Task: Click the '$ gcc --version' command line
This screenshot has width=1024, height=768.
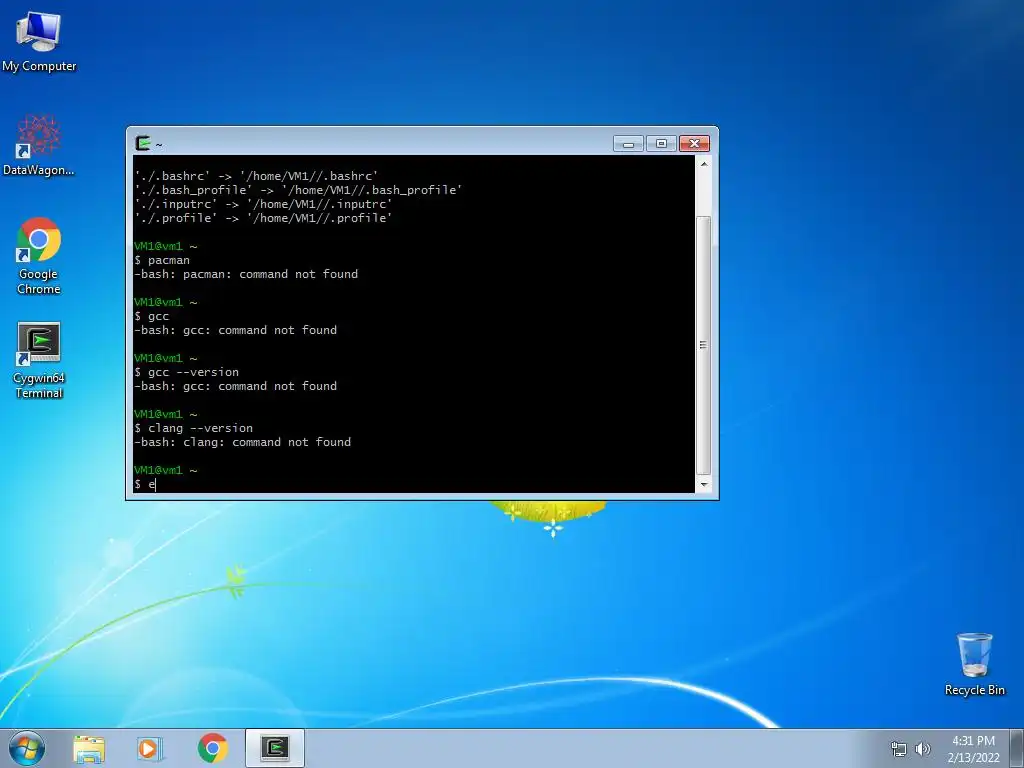Action: pos(187,372)
